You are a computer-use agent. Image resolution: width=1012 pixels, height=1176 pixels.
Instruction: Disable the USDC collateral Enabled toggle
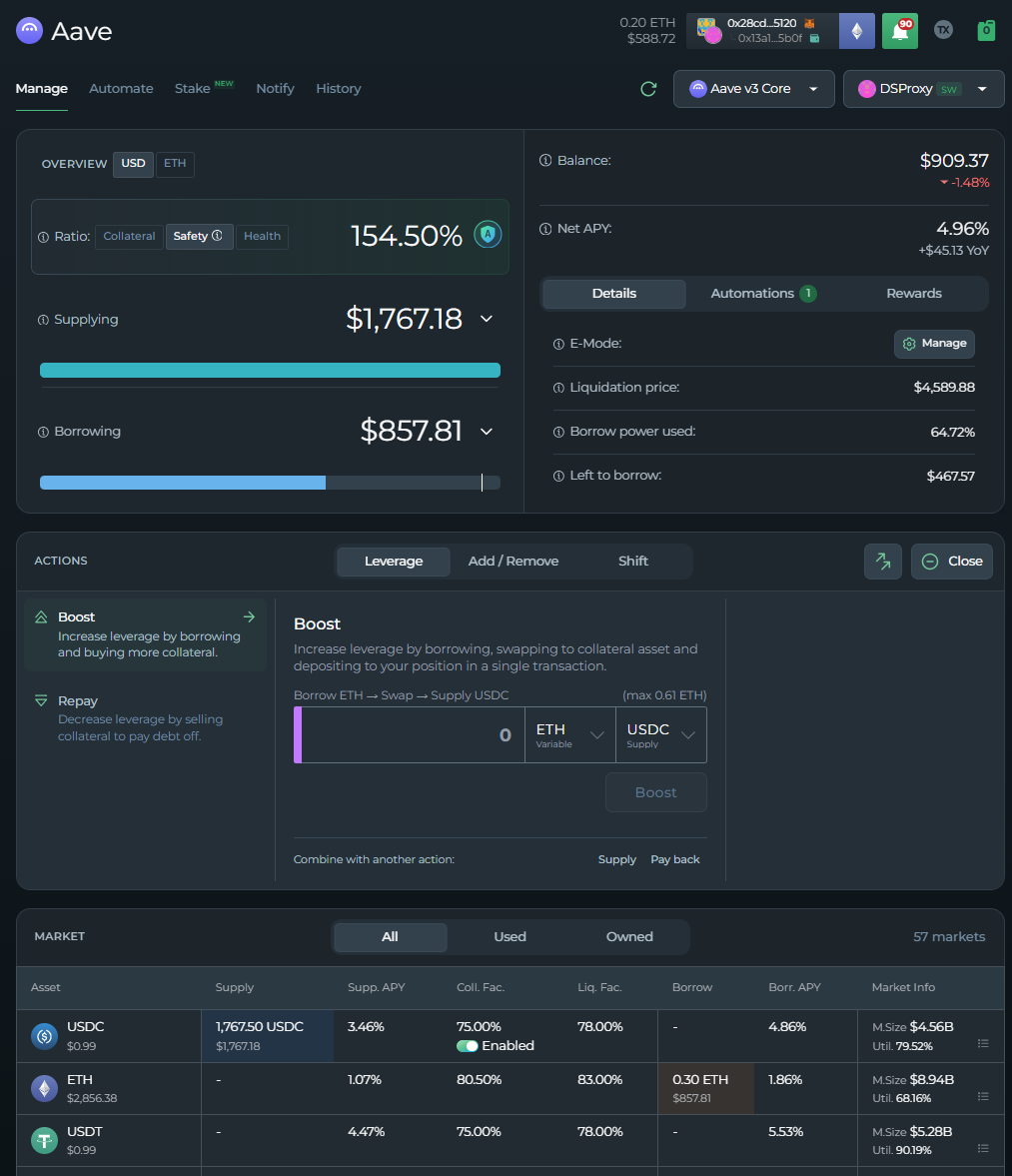467,1046
